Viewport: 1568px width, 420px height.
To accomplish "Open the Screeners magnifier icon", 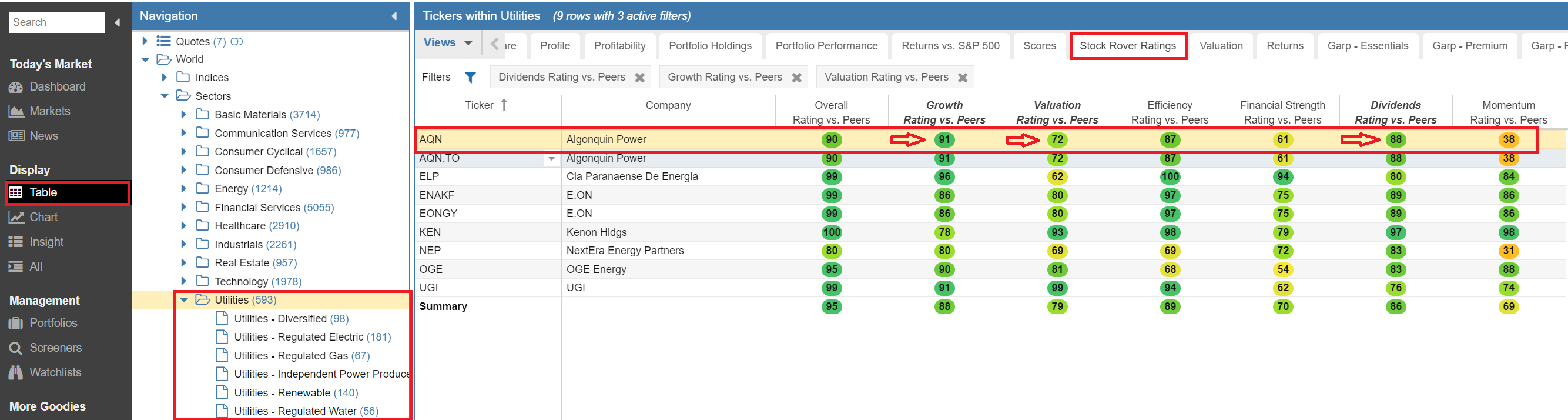I will tap(16, 348).
